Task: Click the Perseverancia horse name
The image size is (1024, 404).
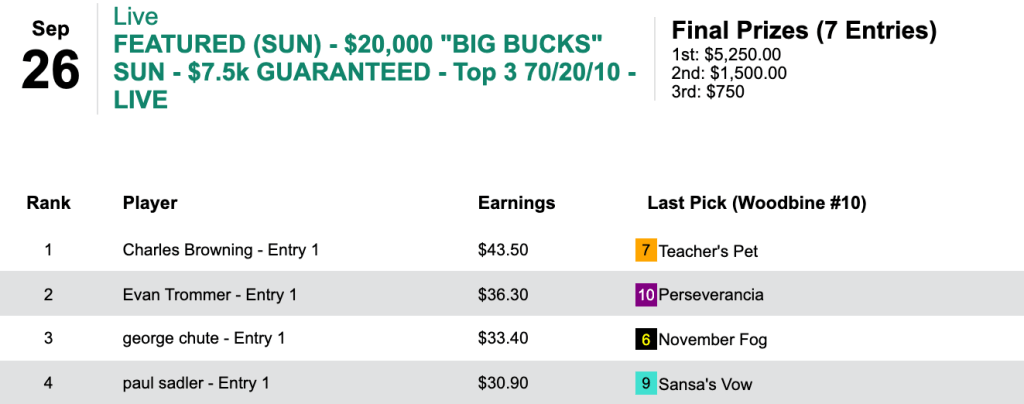Action: 713,295
